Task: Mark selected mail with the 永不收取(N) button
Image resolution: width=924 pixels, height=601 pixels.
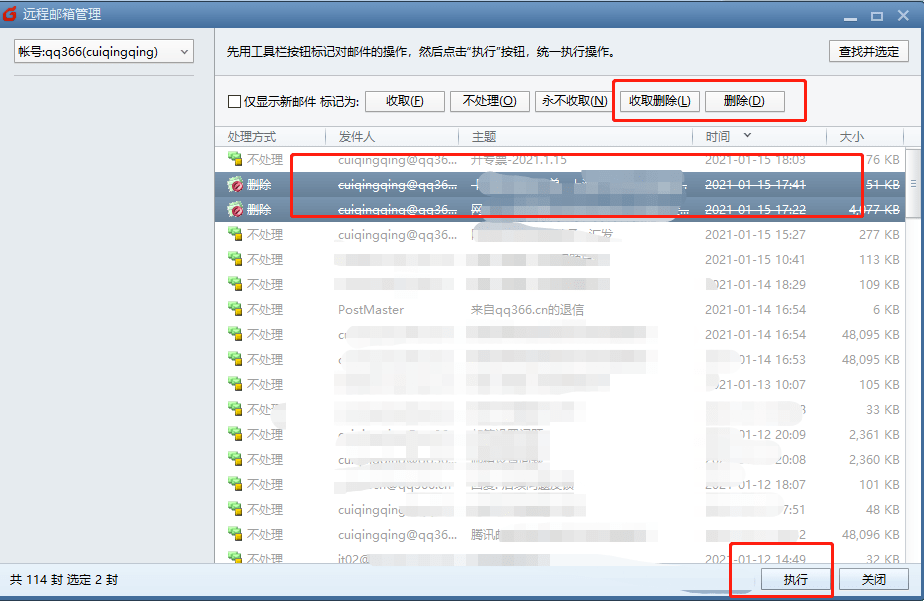Action: [574, 101]
